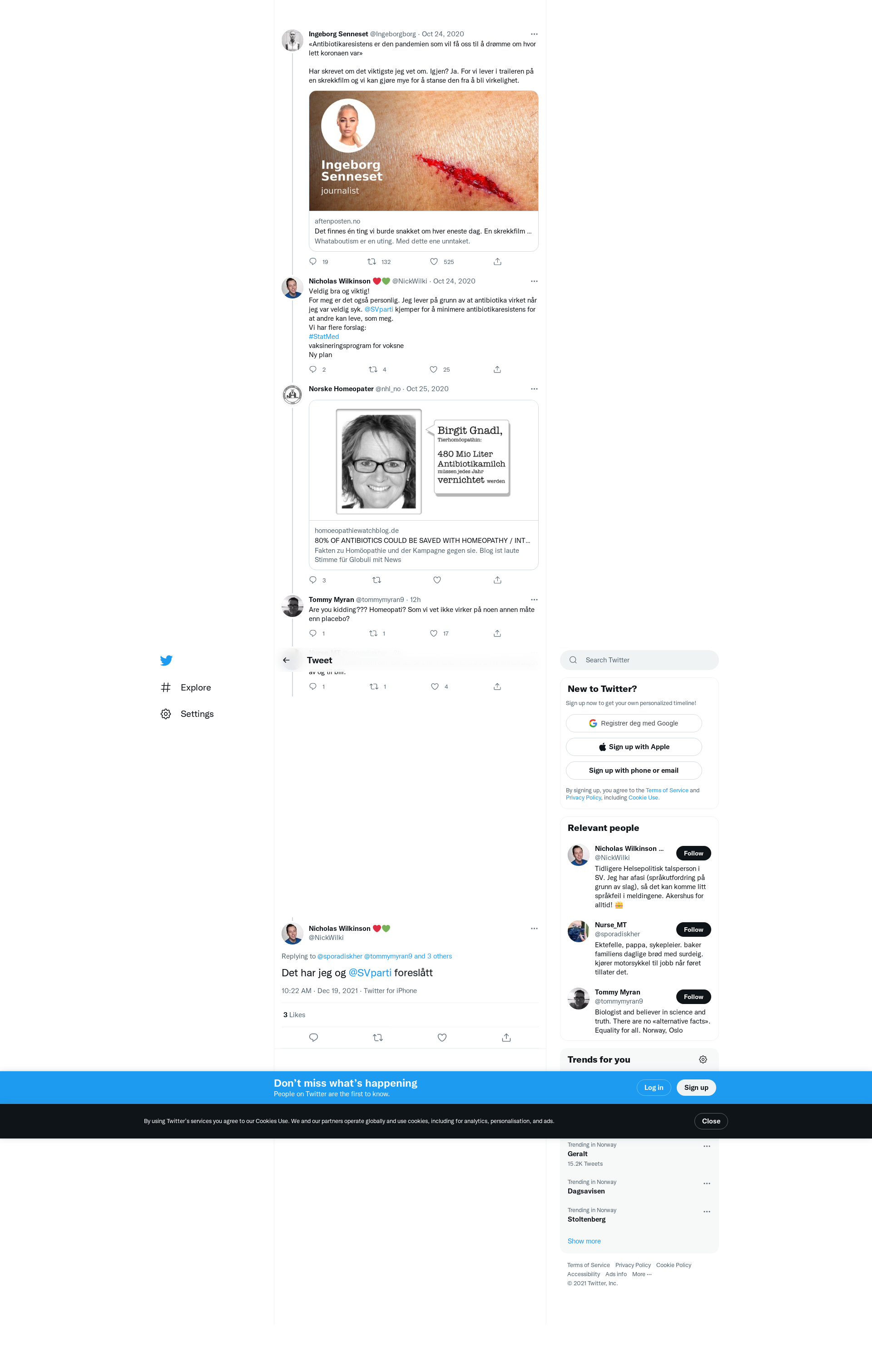Share Nicholas Wilkinson's Oct 24 tweet
This screenshot has height=1372, width=872.
coord(497,369)
